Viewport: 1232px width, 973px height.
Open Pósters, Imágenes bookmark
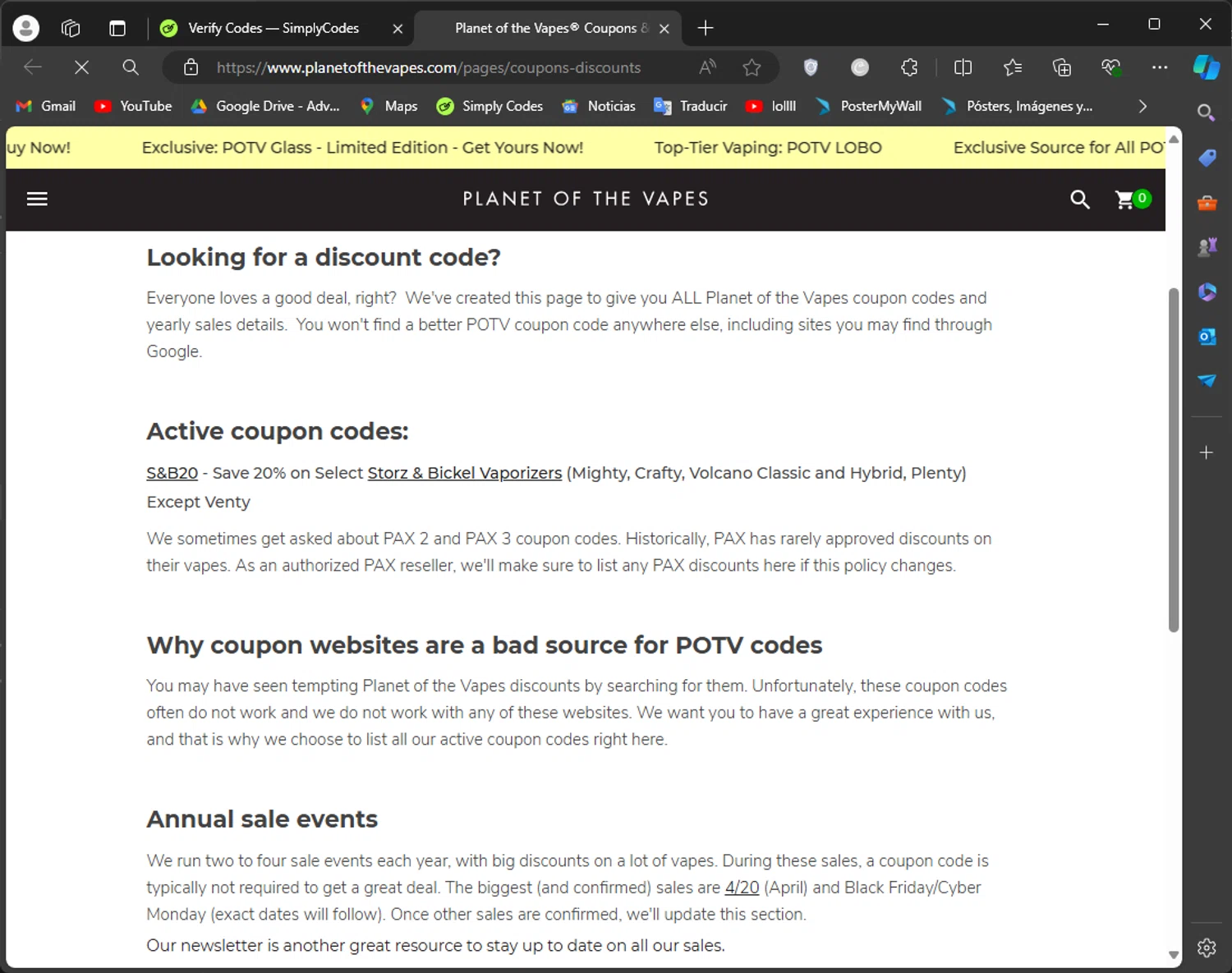[x=1017, y=106]
